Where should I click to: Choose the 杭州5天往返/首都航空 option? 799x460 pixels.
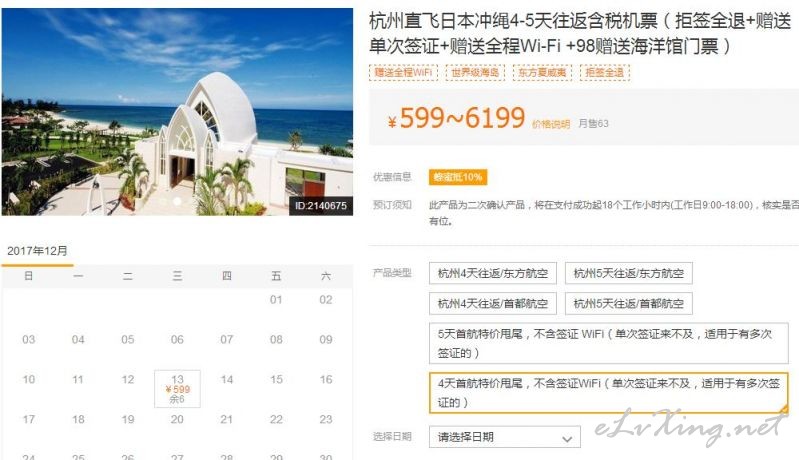(x=628, y=304)
